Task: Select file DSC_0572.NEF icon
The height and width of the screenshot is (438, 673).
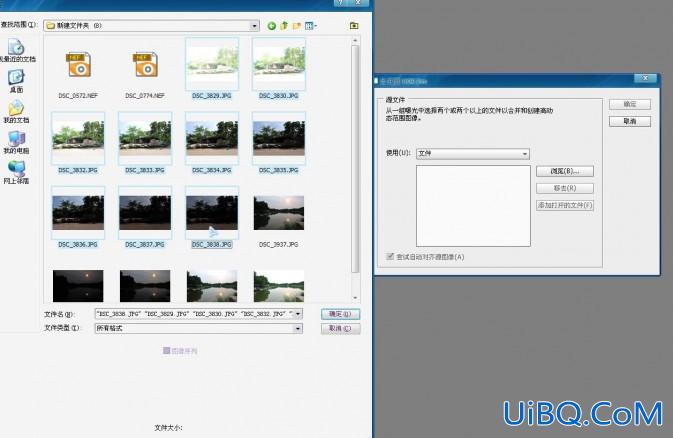Action: click(78, 64)
